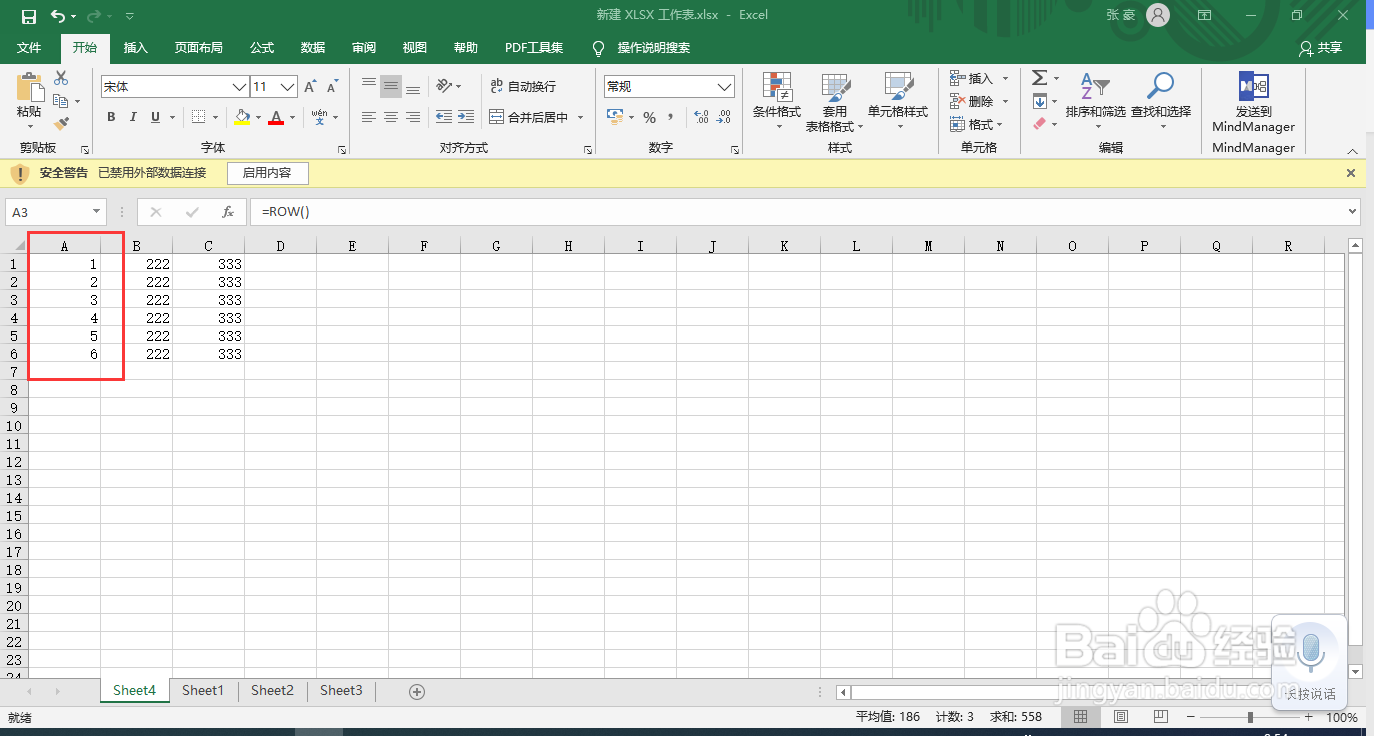Add a new sheet with the plus icon

[x=417, y=691]
